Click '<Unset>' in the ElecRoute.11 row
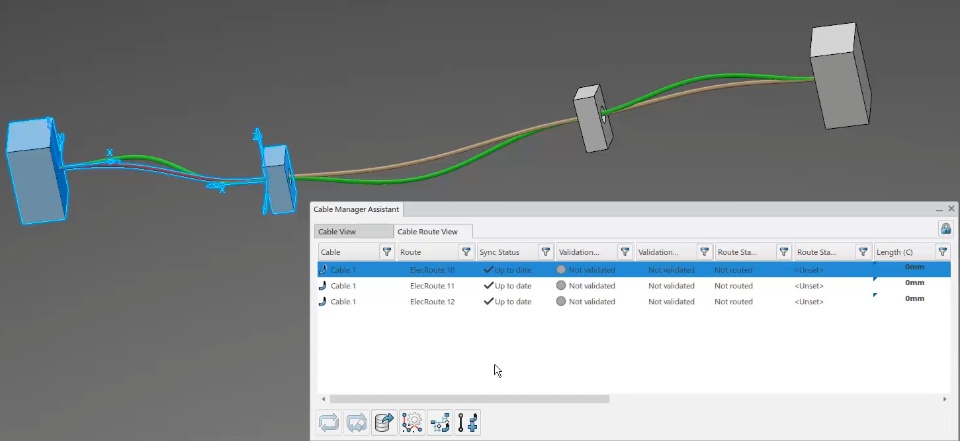This screenshot has height=441, width=960. click(x=809, y=286)
